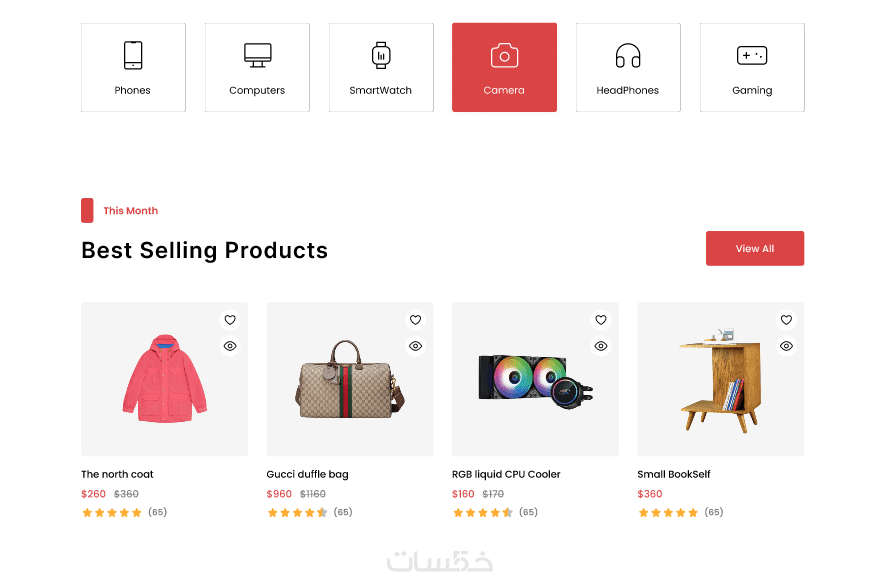Open The north coat product title
Image resolution: width=880 pixels, height=584 pixels.
117,474
